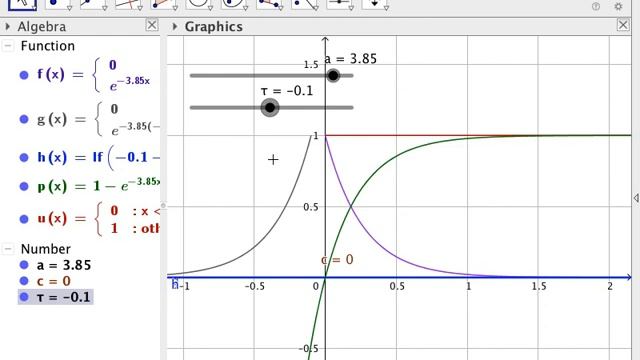The height and width of the screenshot is (360, 640).
Task: Open Polygon tool dropdown arrow
Action: (x=175, y=8)
